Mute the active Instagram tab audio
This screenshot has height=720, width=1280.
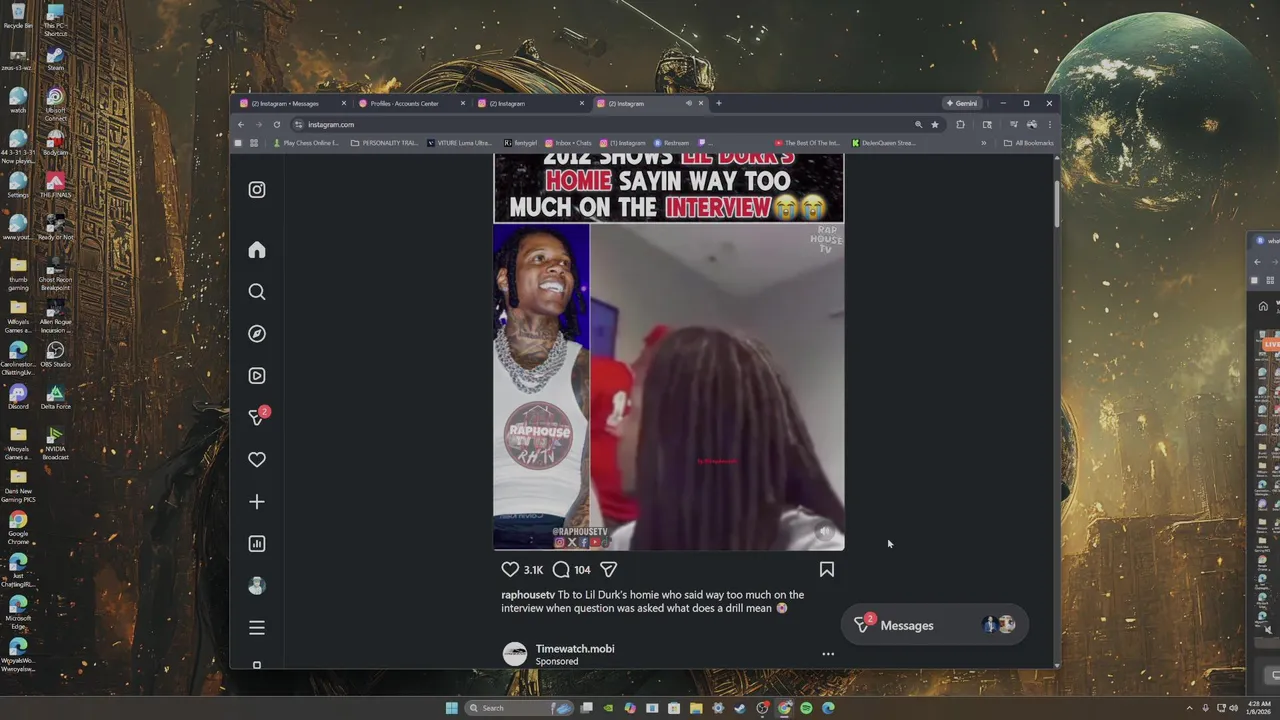coord(688,103)
